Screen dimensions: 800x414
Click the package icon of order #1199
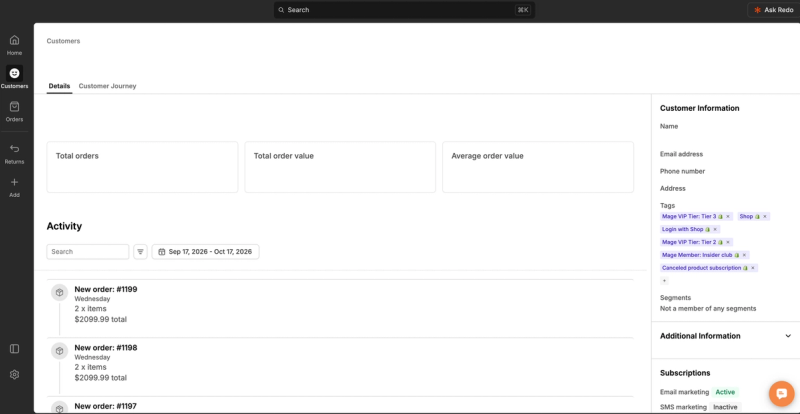[x=59, y=293]
